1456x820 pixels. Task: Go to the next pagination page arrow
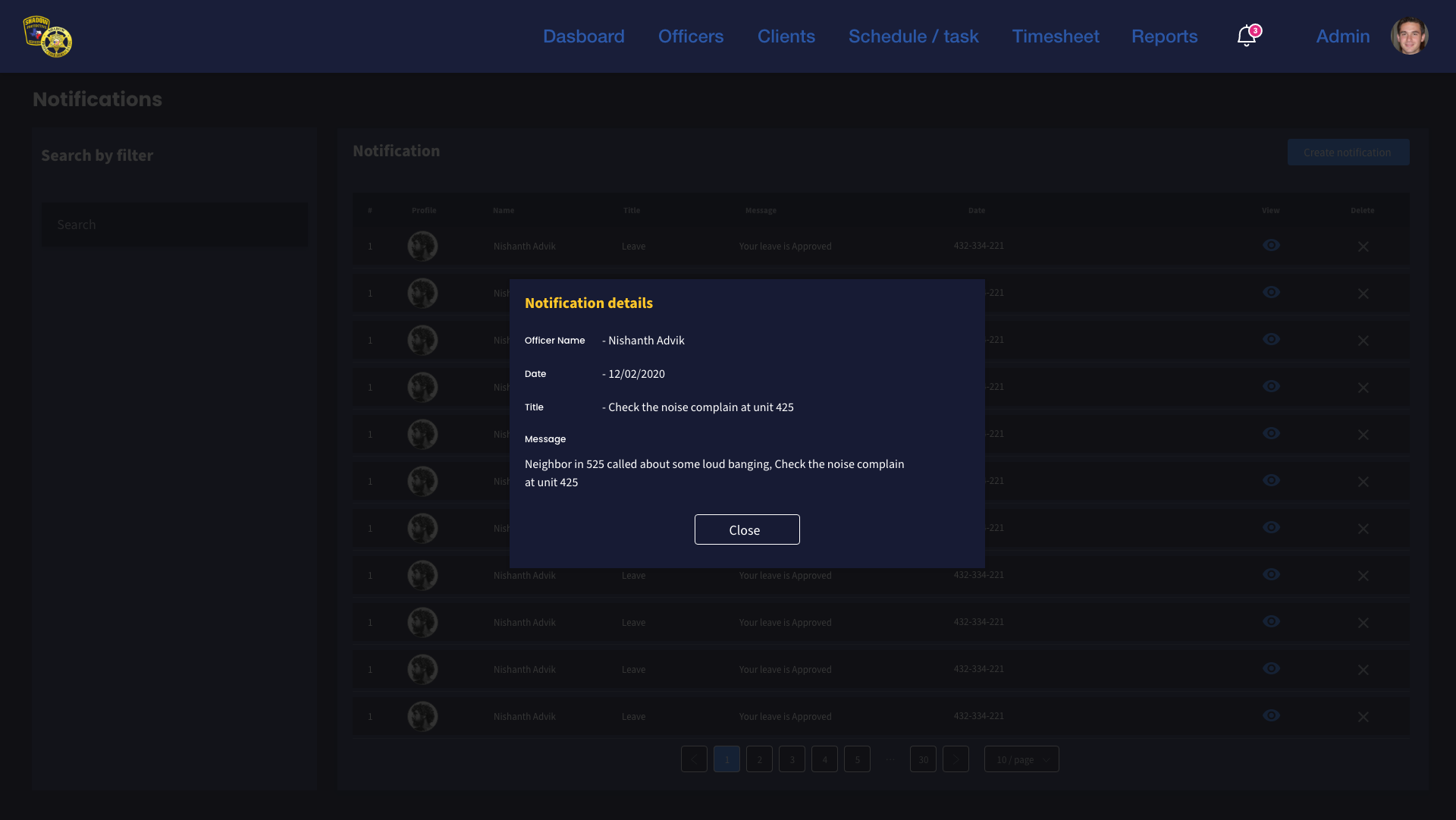pyautogui.click(x=955, y=759)
